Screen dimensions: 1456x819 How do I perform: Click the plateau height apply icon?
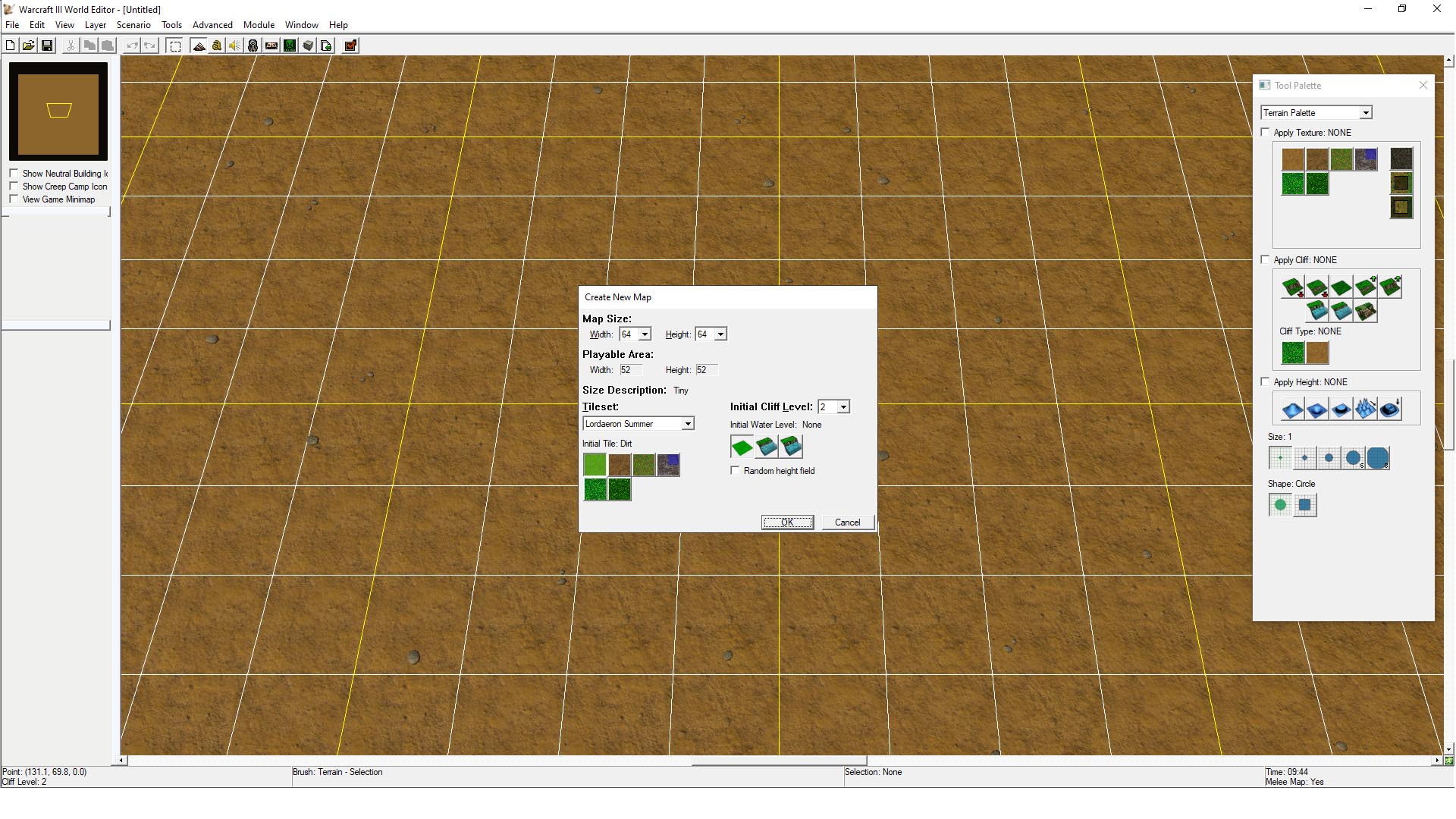[x=1340, y=408]
